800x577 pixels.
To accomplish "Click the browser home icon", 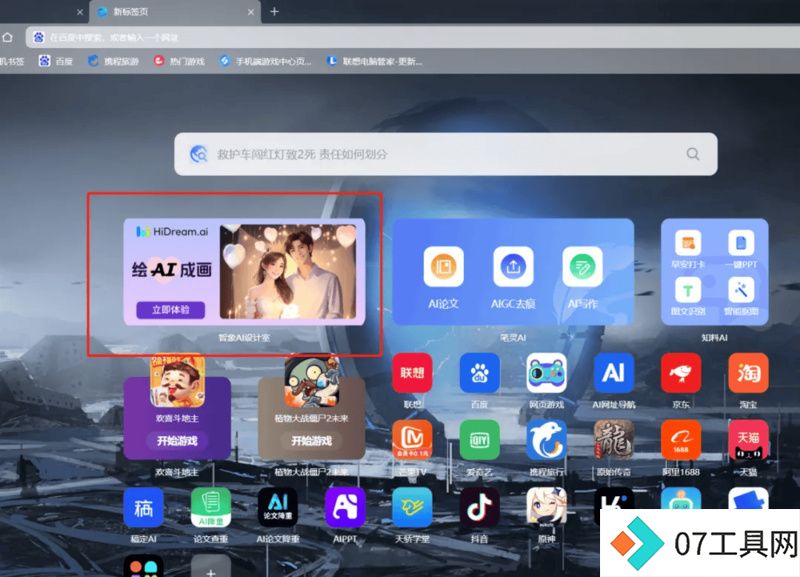I will pos(8,37).
